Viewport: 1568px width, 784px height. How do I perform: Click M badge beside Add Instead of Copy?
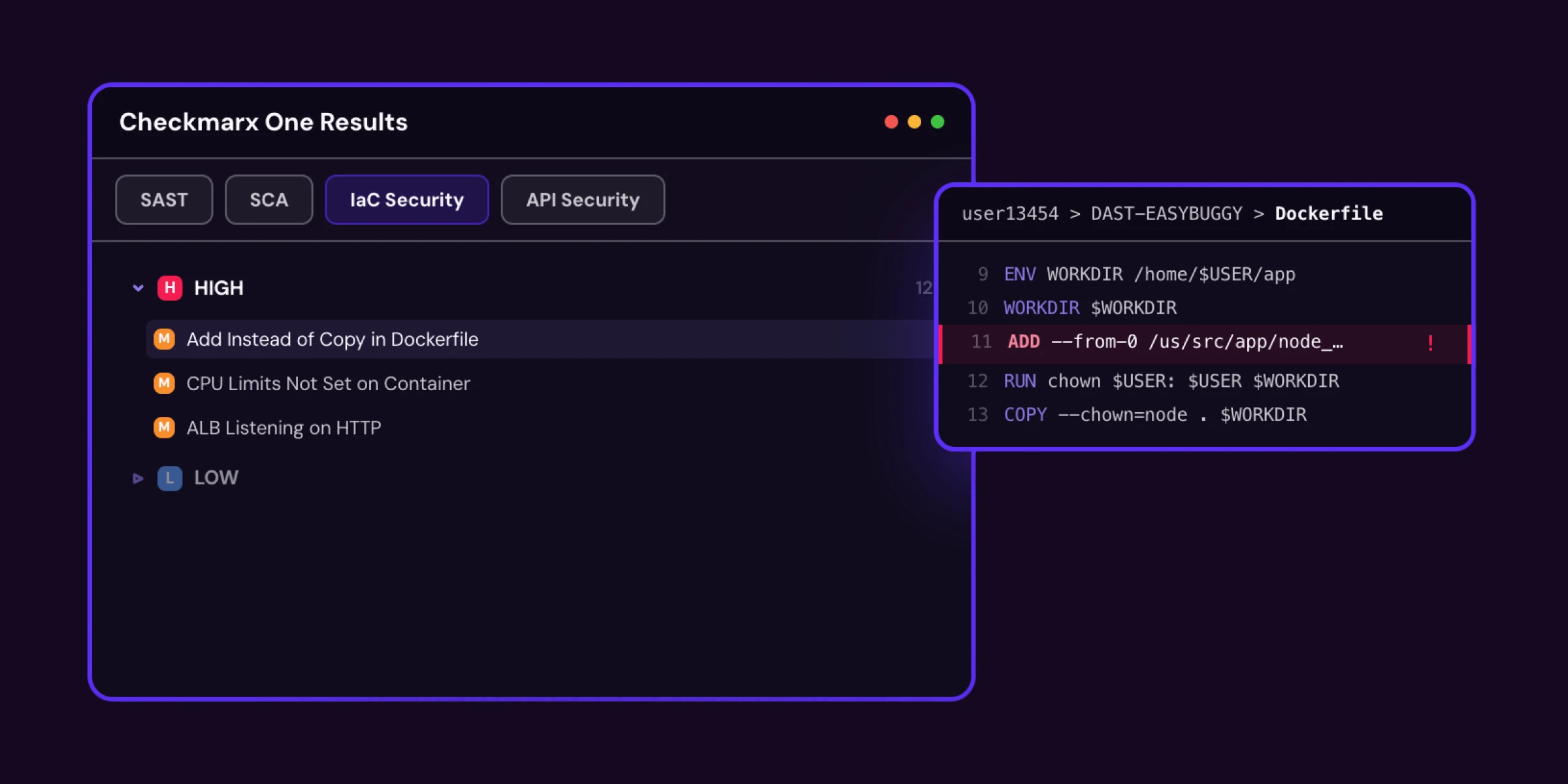coord(164,339)
